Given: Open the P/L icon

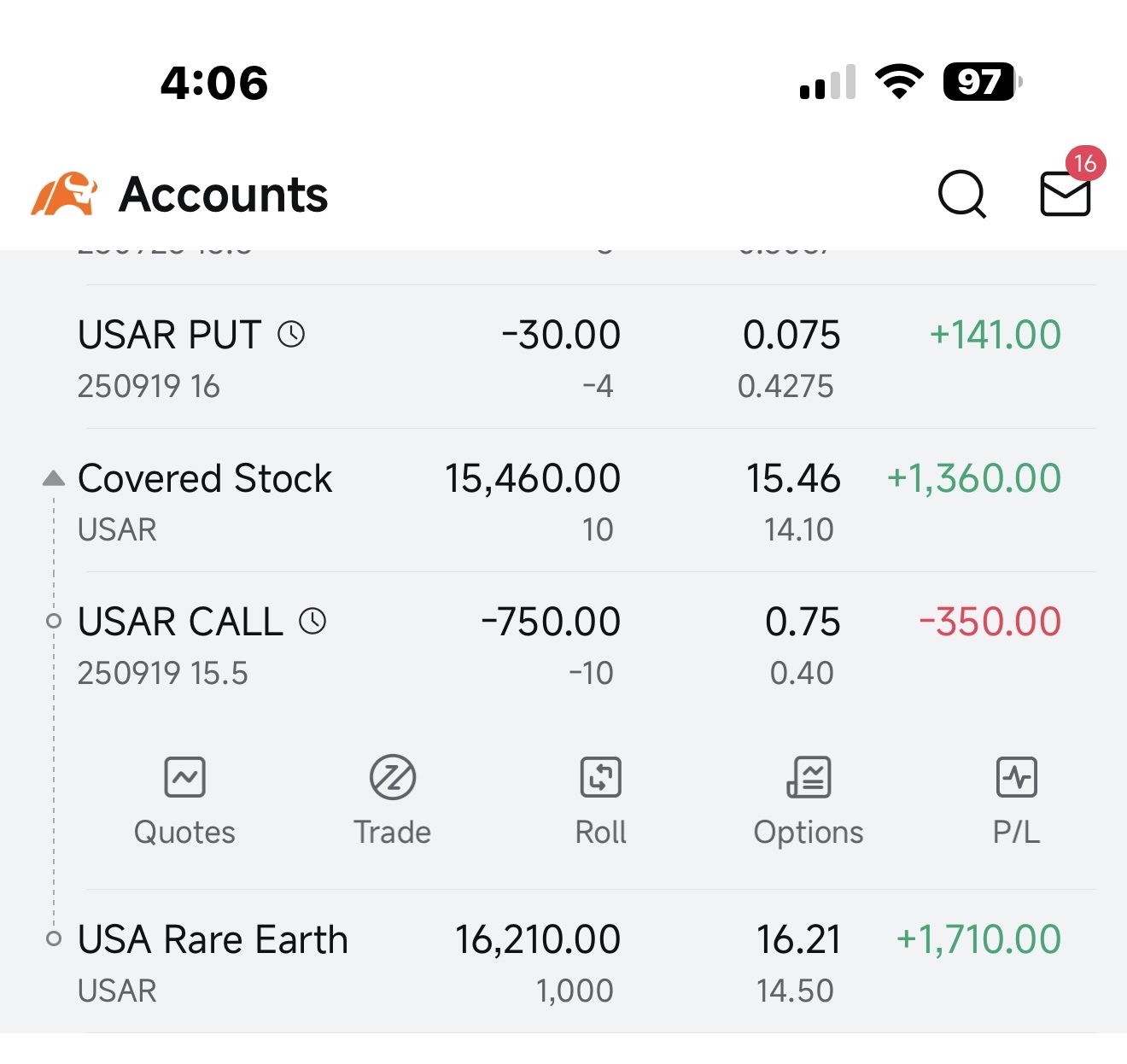Looking at the screenshot, I should pos(1017,777).
